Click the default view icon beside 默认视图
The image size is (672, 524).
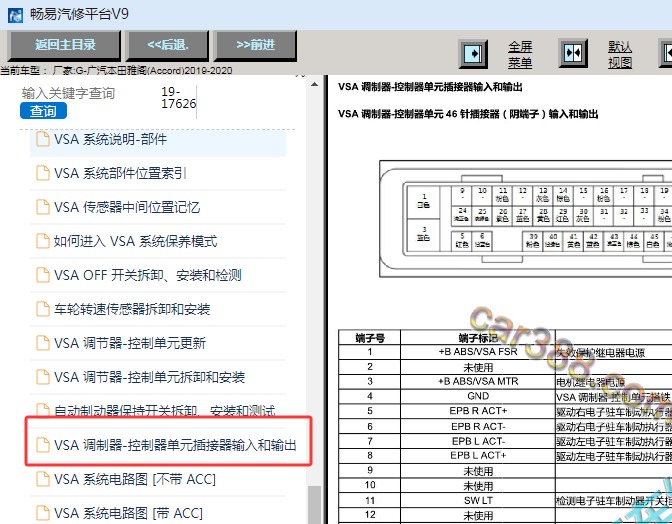(x=573, y=53)
